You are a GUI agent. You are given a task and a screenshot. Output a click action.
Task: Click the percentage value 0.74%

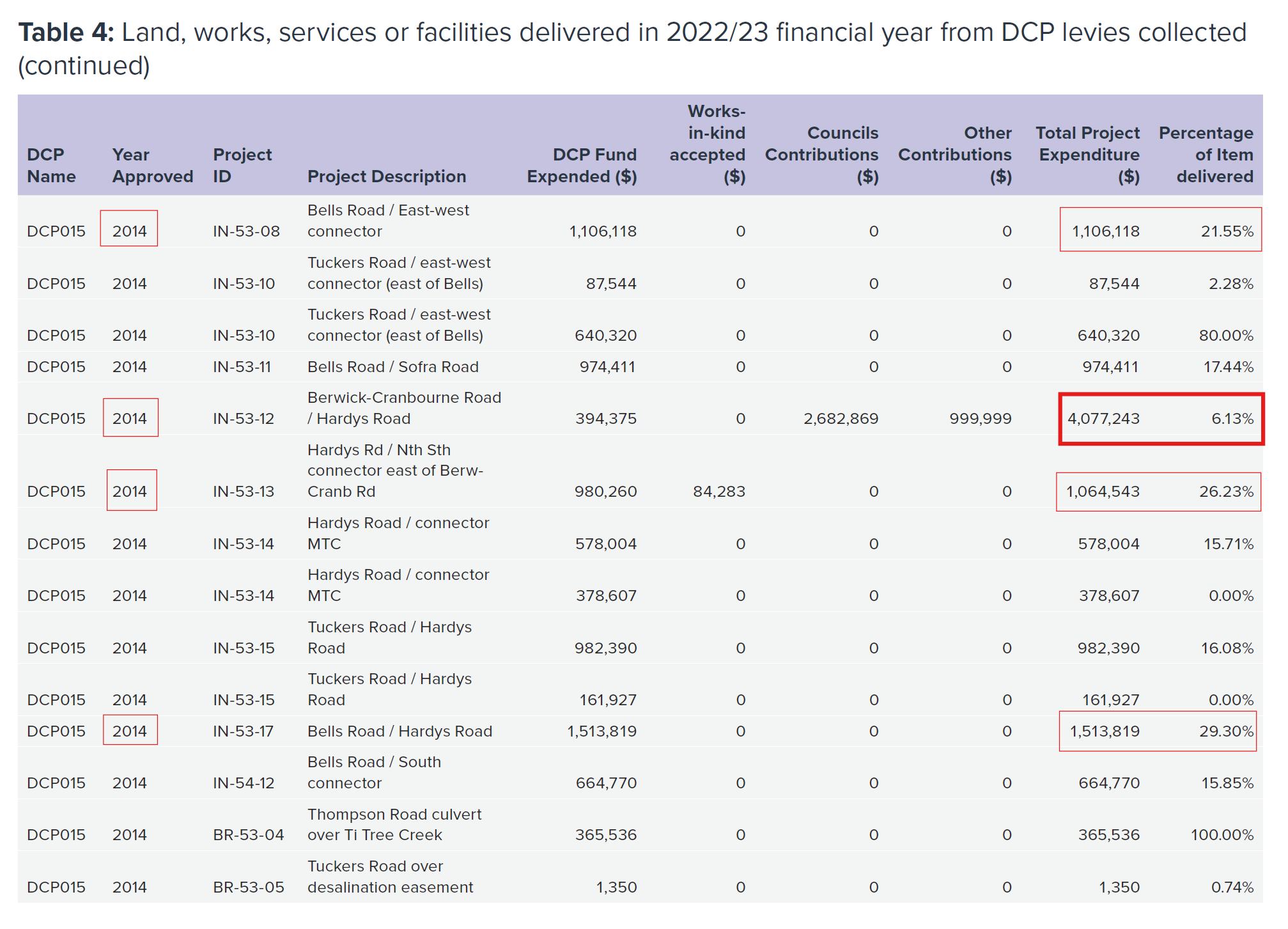coord(1232,887)
